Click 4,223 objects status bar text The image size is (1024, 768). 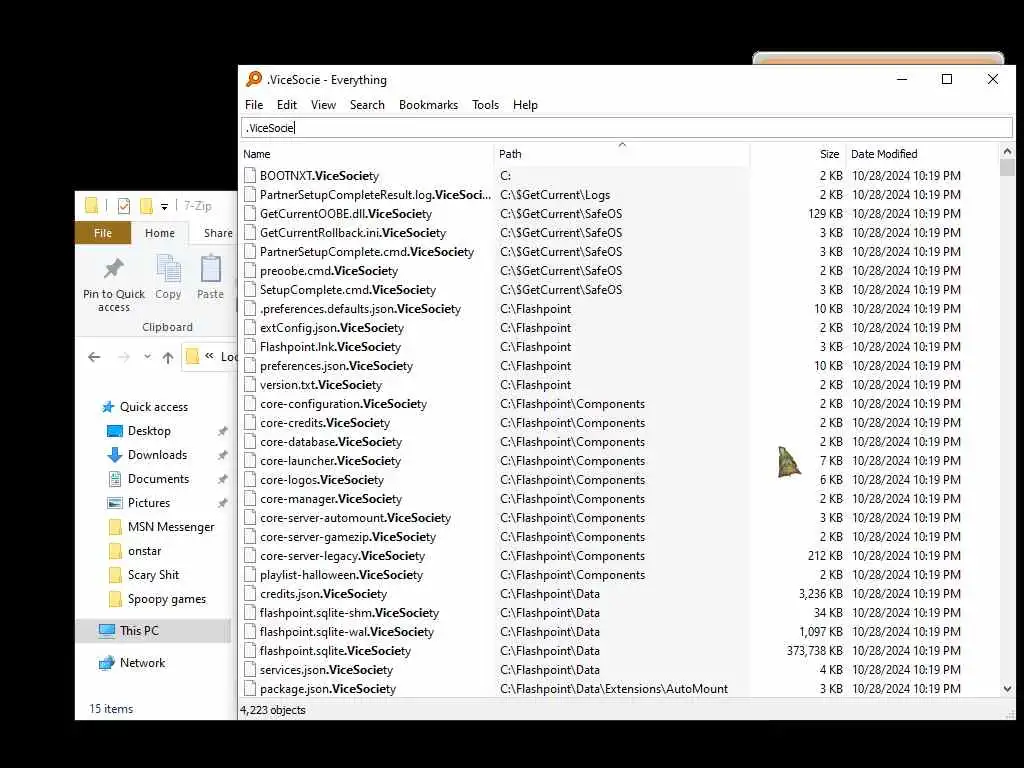[272, 710]
